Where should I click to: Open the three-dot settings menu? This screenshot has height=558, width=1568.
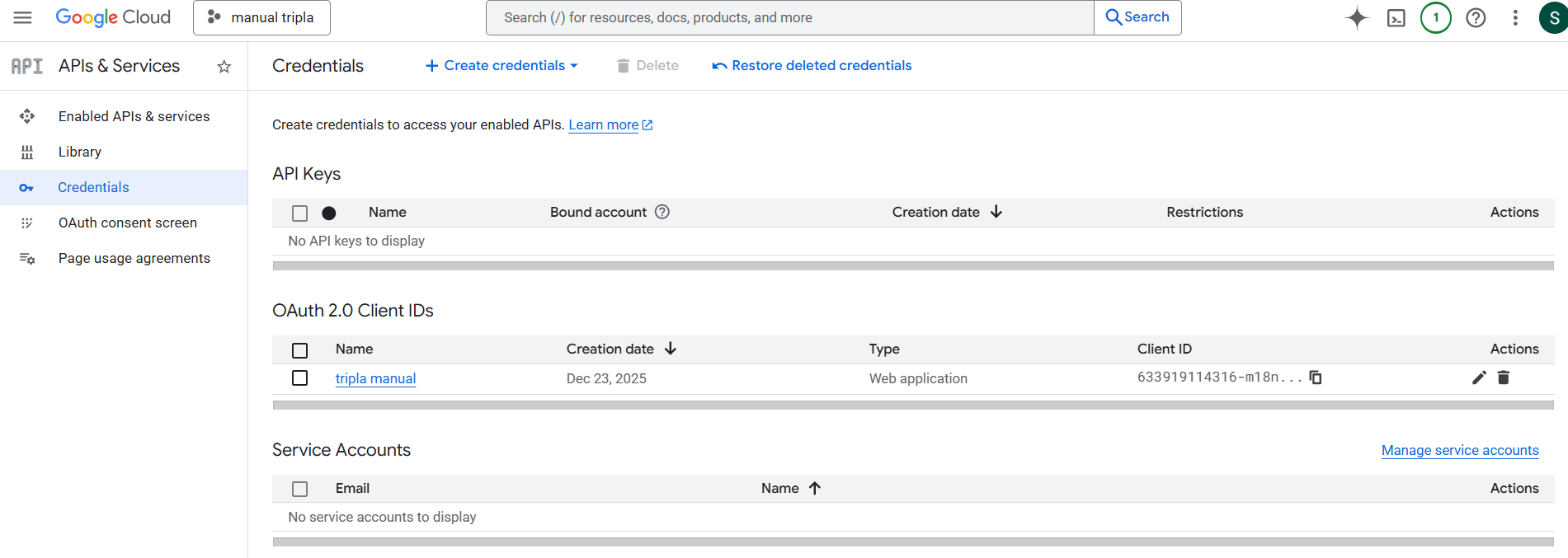pos(1515,17)
